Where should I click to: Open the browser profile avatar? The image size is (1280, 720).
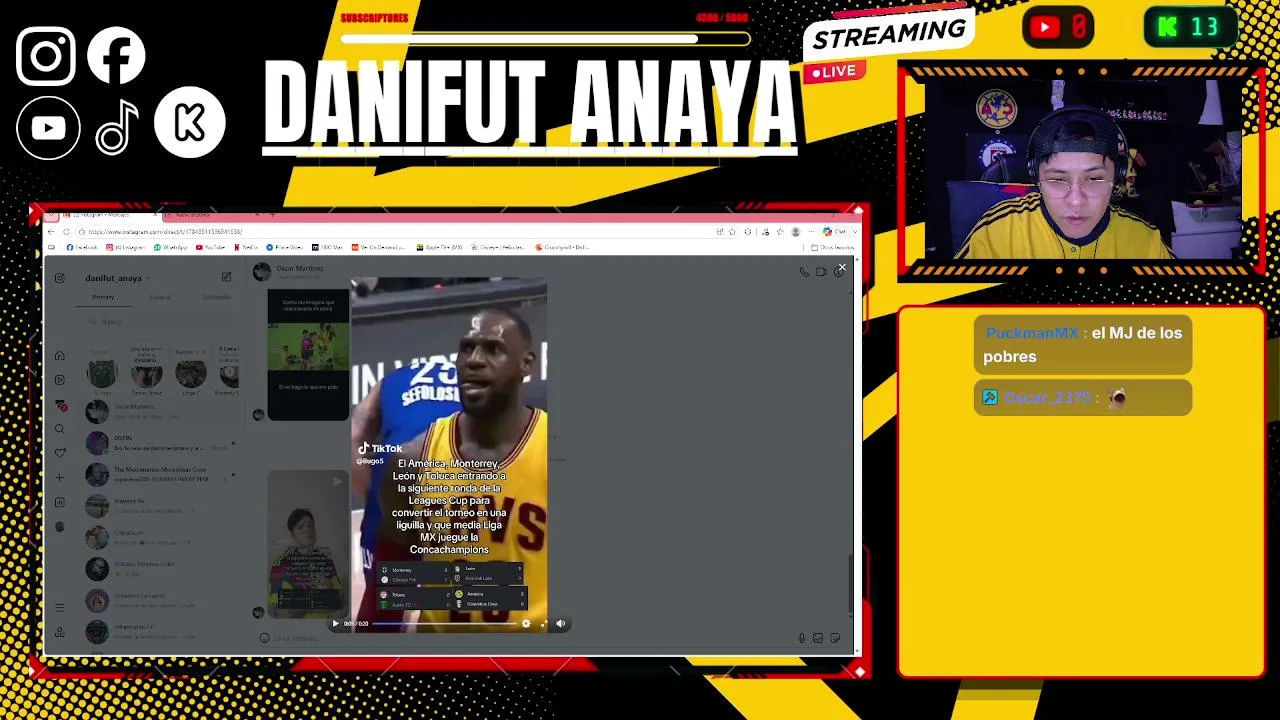click(796, 232)
